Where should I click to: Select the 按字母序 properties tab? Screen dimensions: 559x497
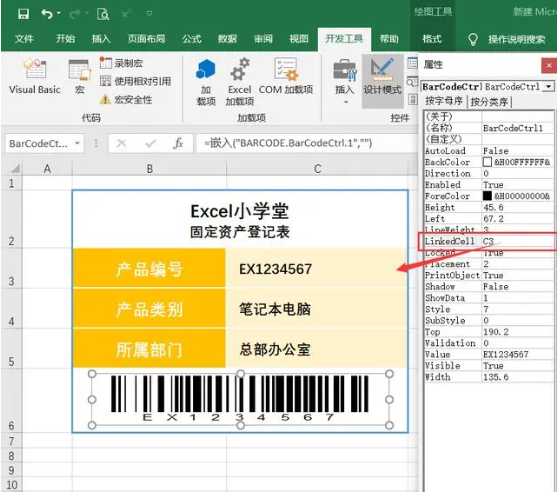[x=444, y=102]
